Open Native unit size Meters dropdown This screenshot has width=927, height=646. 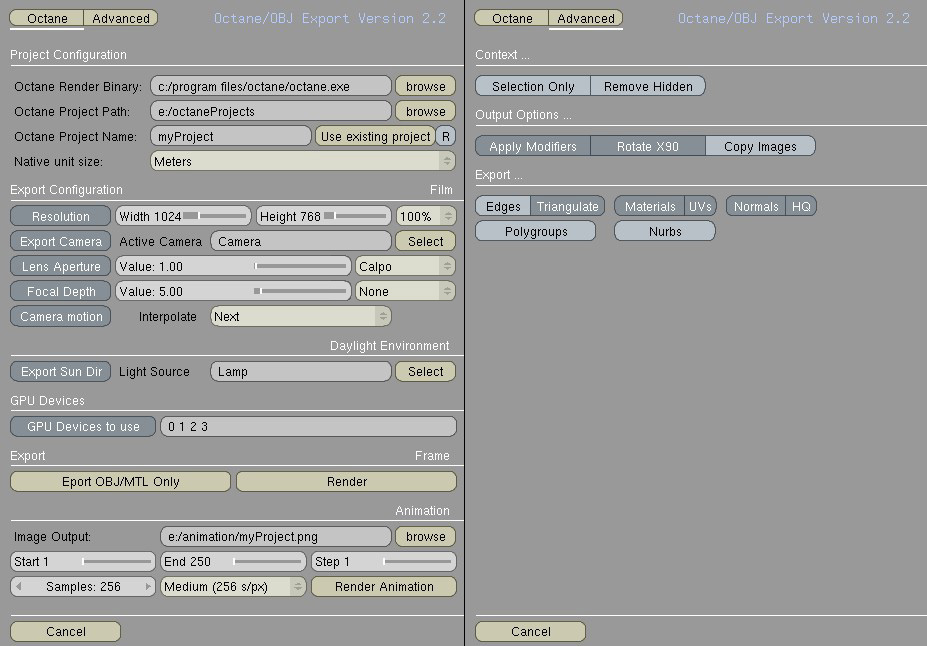point(303,161)
